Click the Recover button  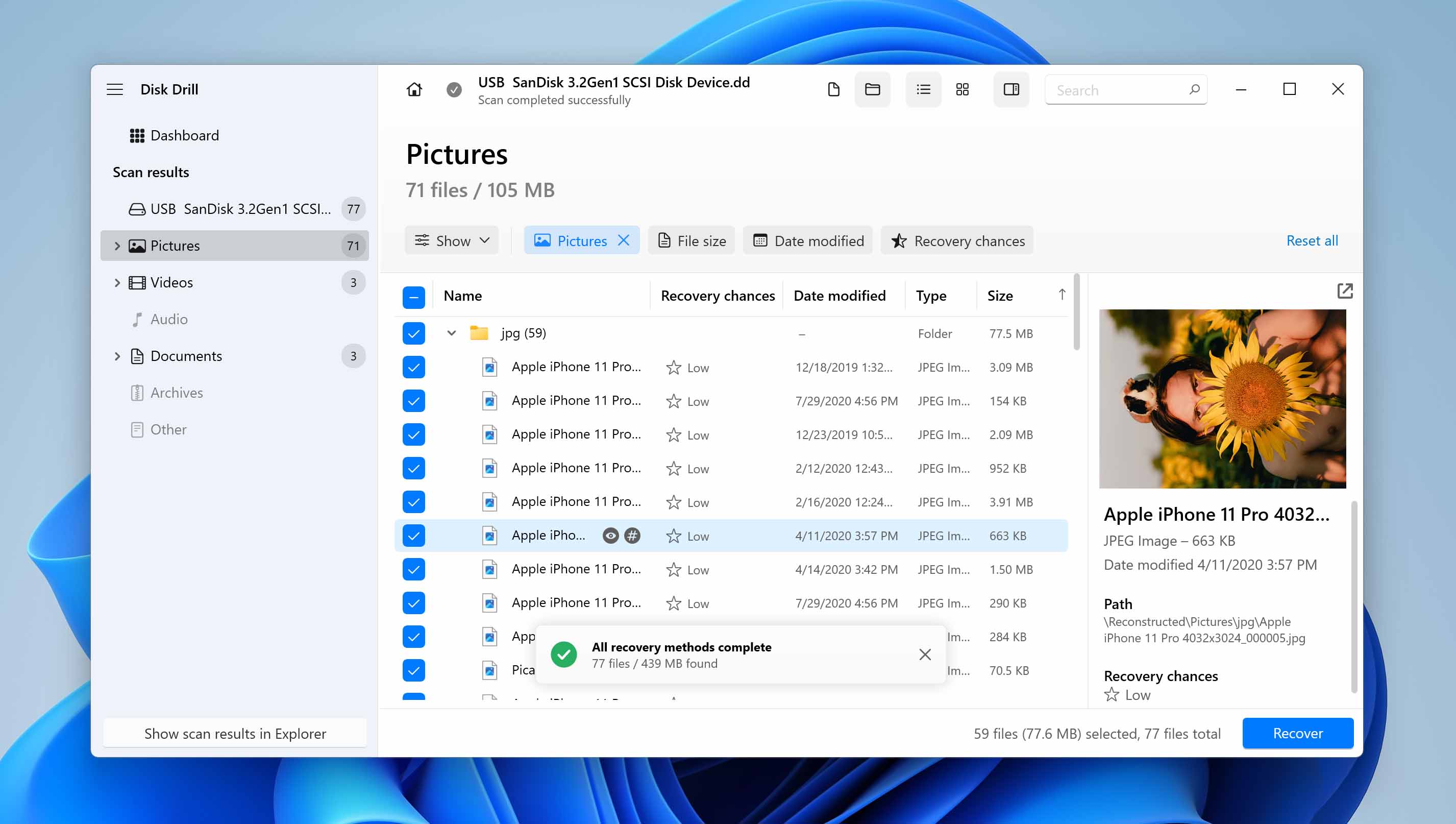click(x=1298, y=733)
